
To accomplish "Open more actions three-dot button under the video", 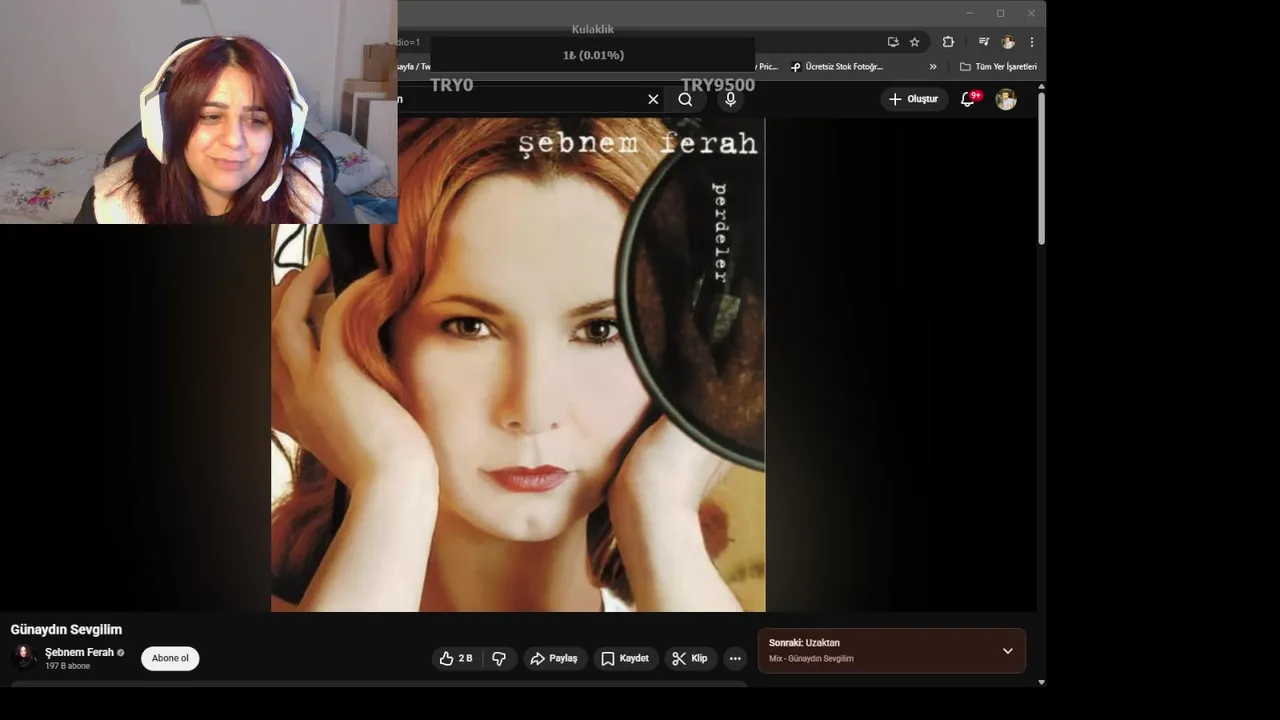I will tap(735, 658).
